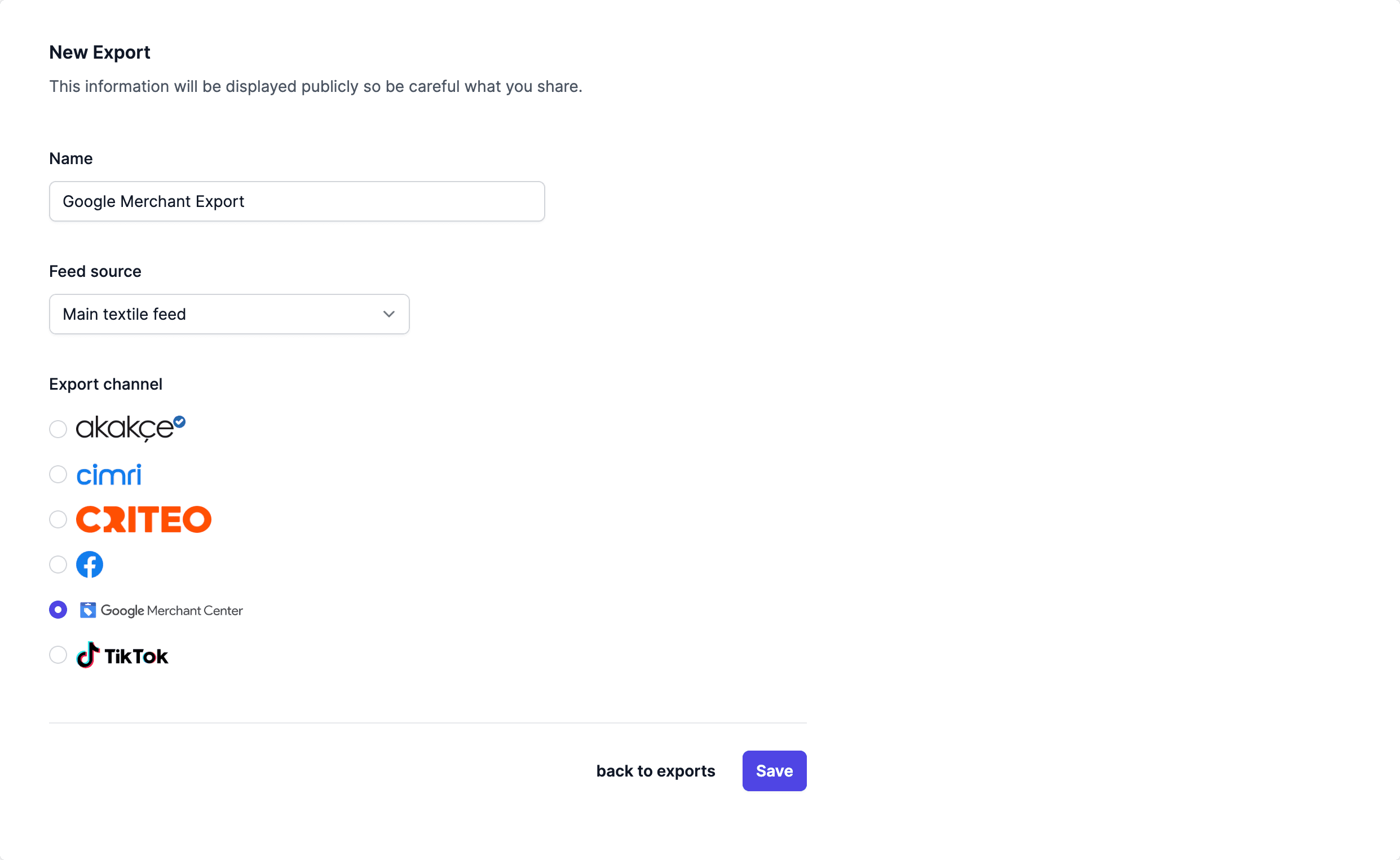
Task: Select the Akakçe radio button
Action: click(x=58, y=429)
